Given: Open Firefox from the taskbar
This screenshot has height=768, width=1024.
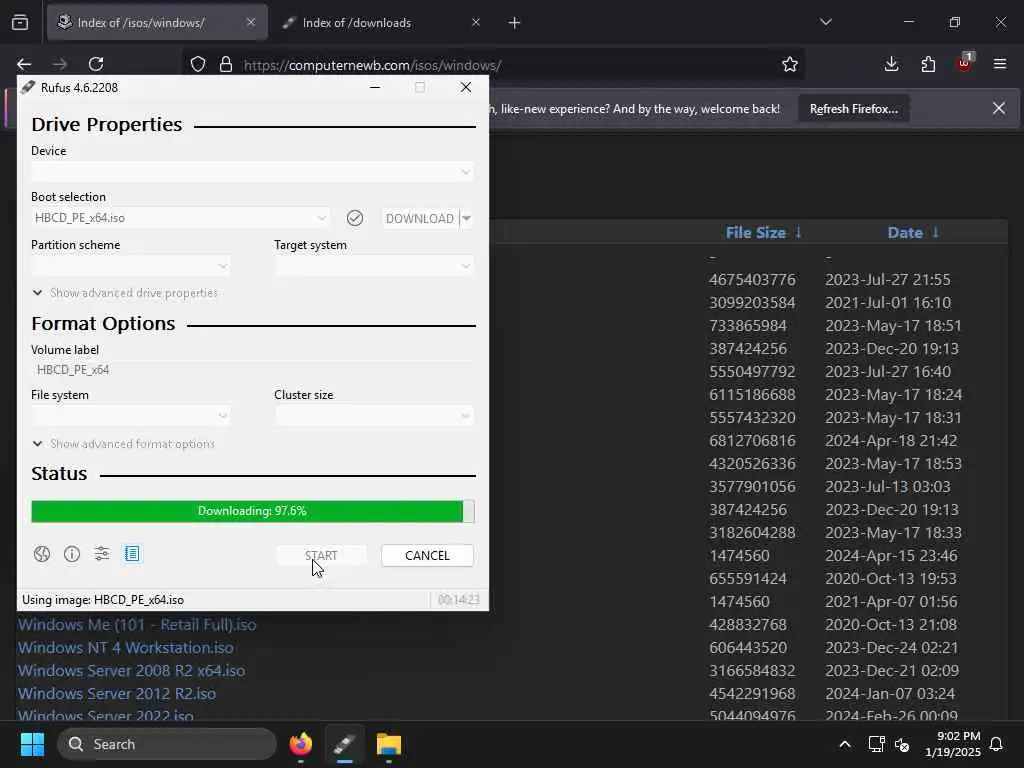Looking at the screenshot, I should click(301, 744).
